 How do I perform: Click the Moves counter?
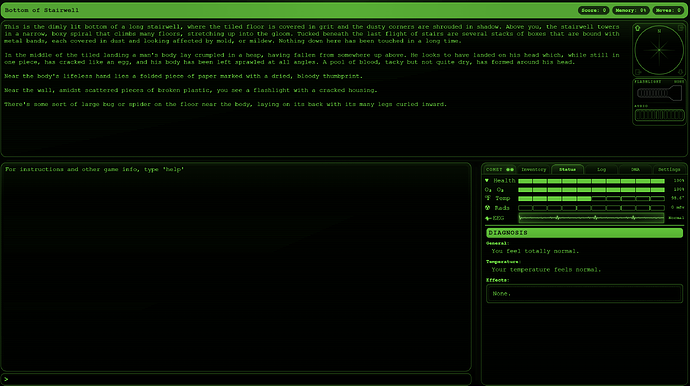point(668,10)
